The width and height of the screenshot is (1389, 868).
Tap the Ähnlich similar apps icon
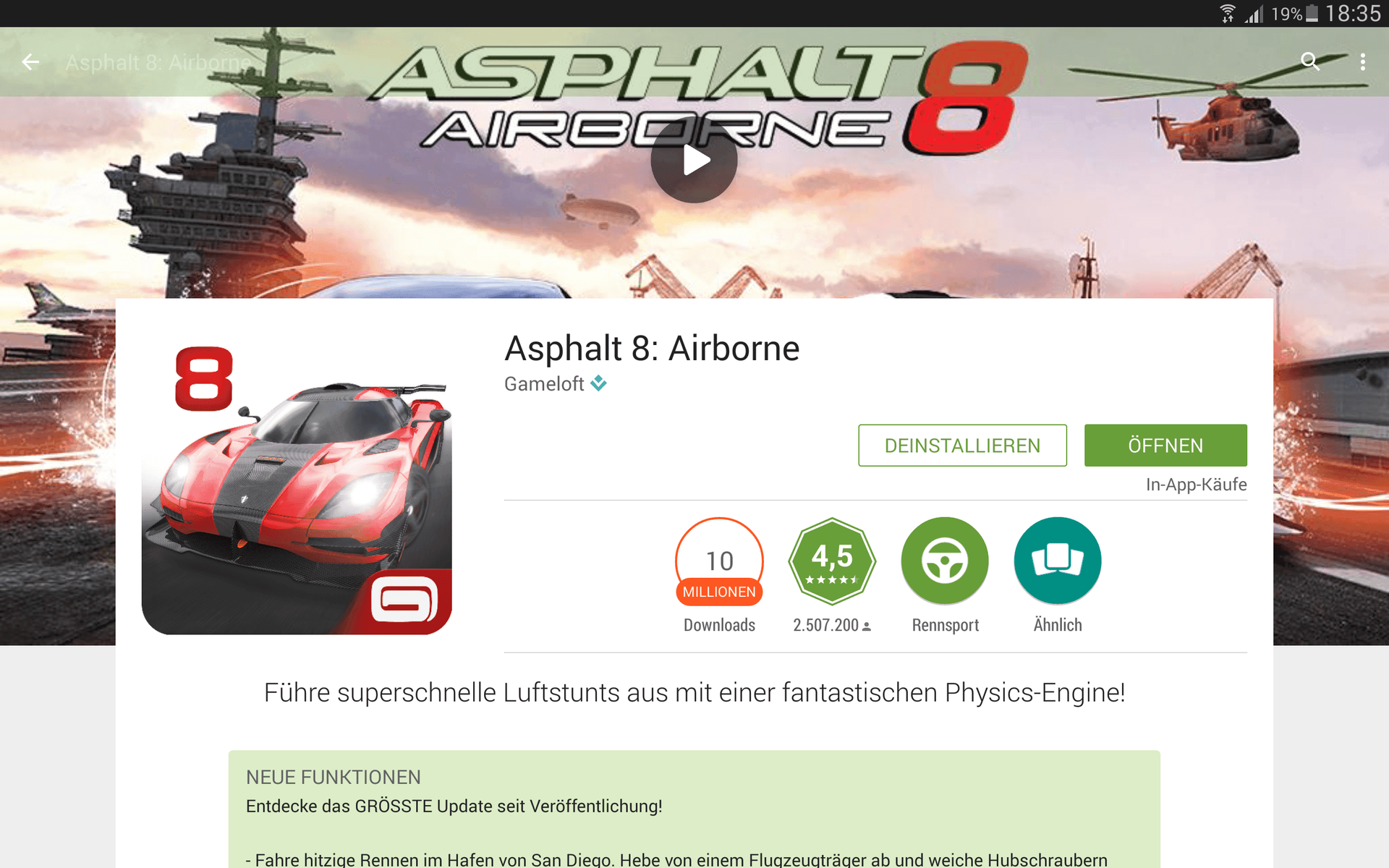pyautogui.click(x=1058, y=561)
